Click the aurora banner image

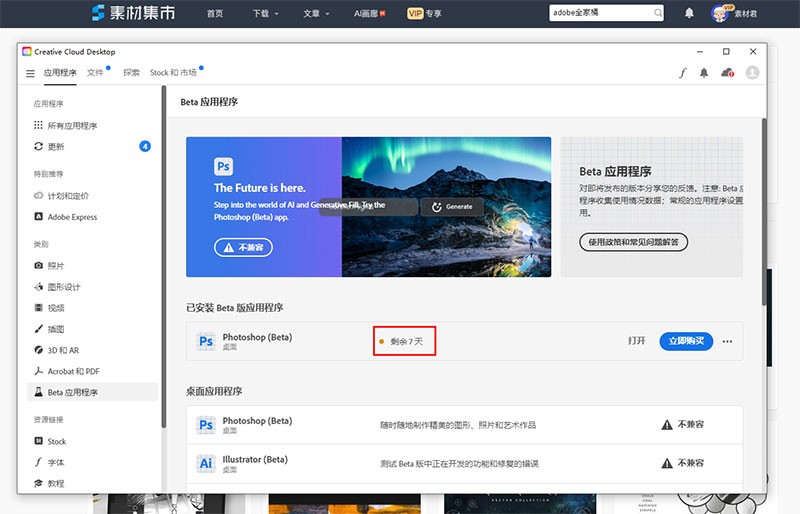446,207
